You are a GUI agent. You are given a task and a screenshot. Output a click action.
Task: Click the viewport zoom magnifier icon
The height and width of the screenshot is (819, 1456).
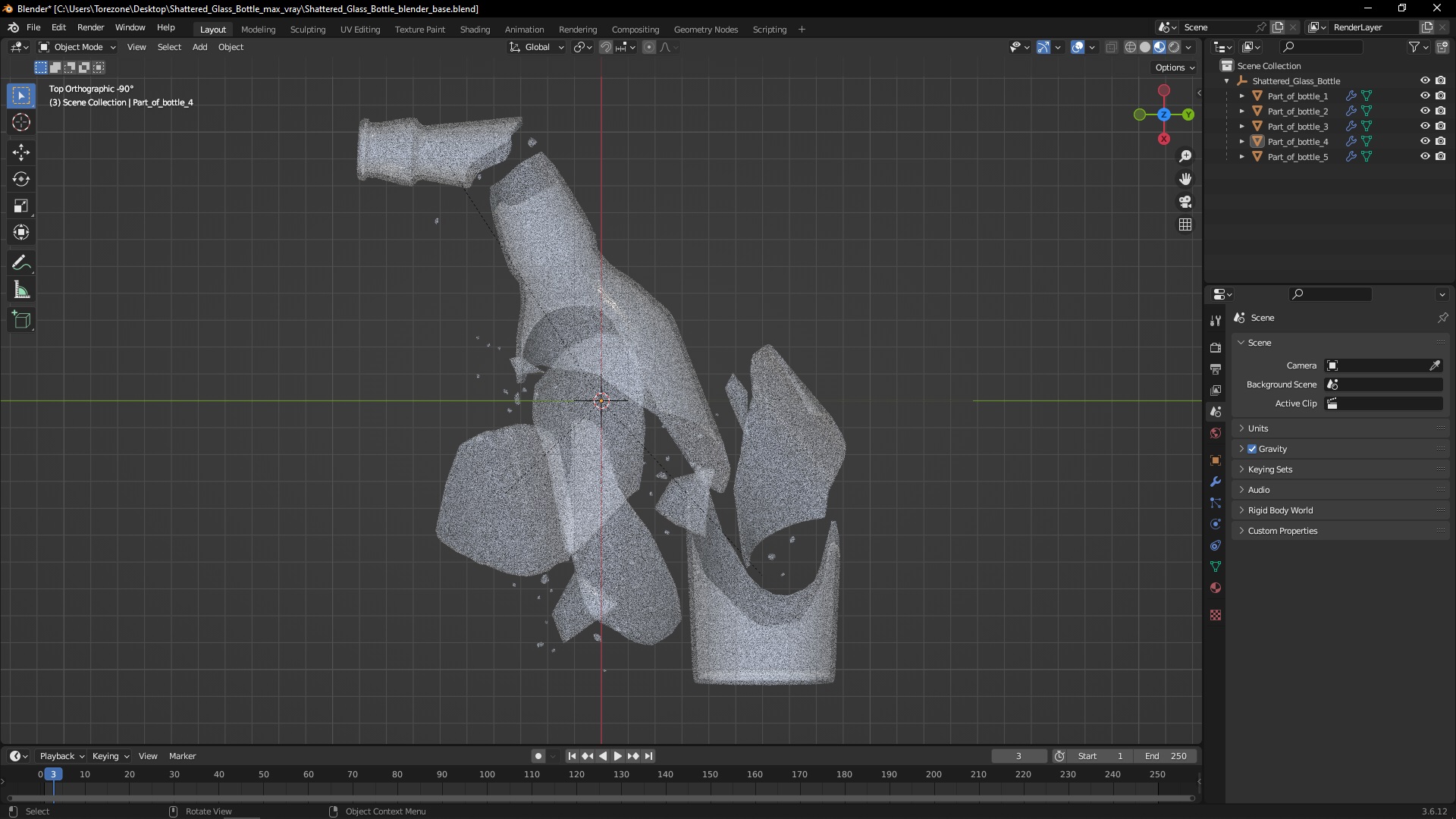(1185, 156)
